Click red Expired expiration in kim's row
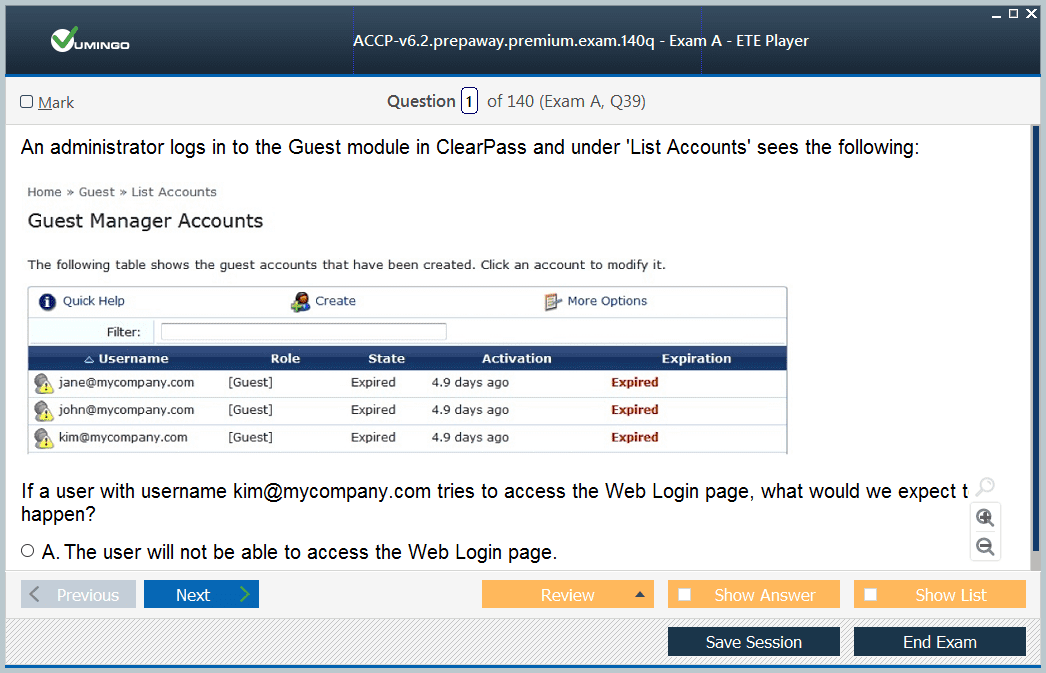The width and height of the screenshot is (1046, 673). click(x=635, y=438)
